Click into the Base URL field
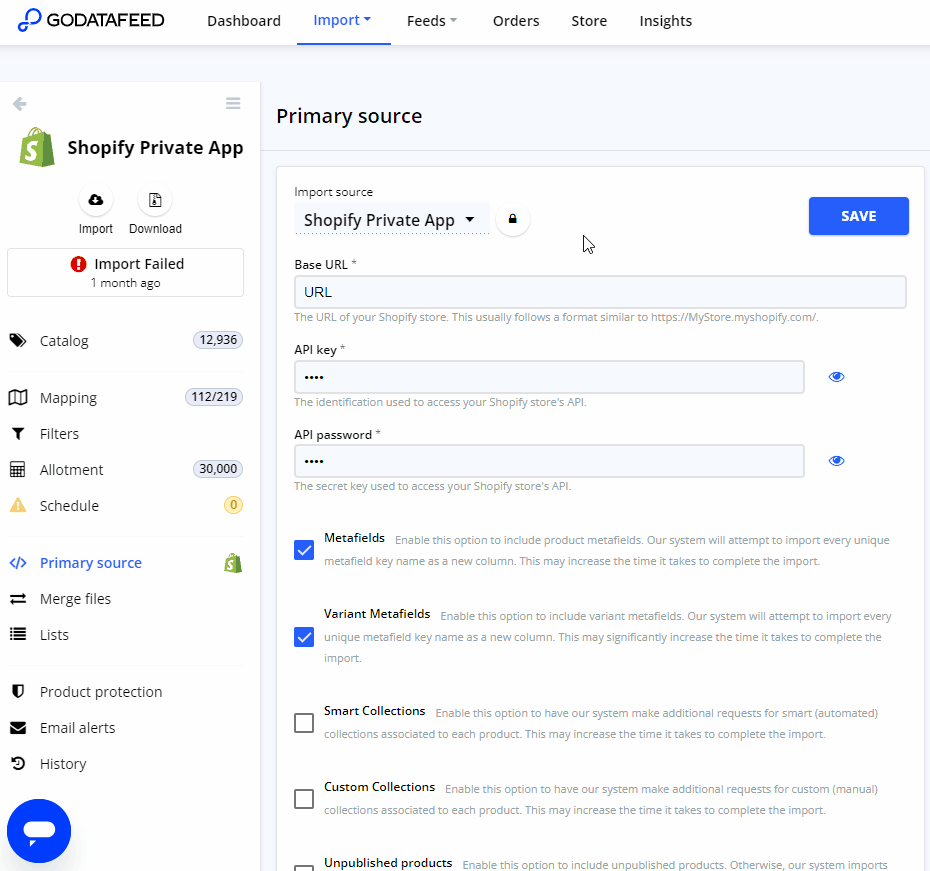 coord(600,292)
